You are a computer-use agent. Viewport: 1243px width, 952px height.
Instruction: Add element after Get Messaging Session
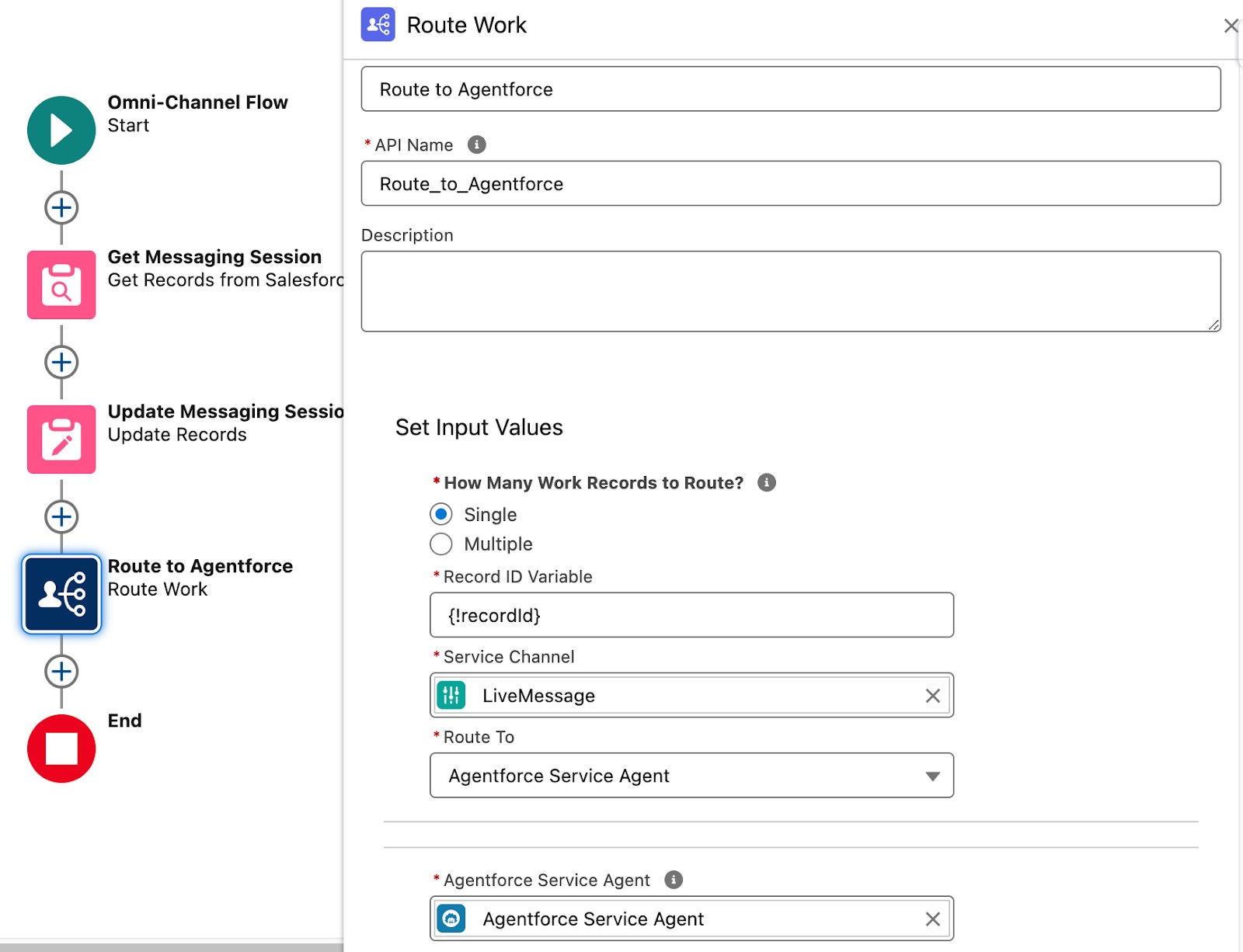click(61, 362)
